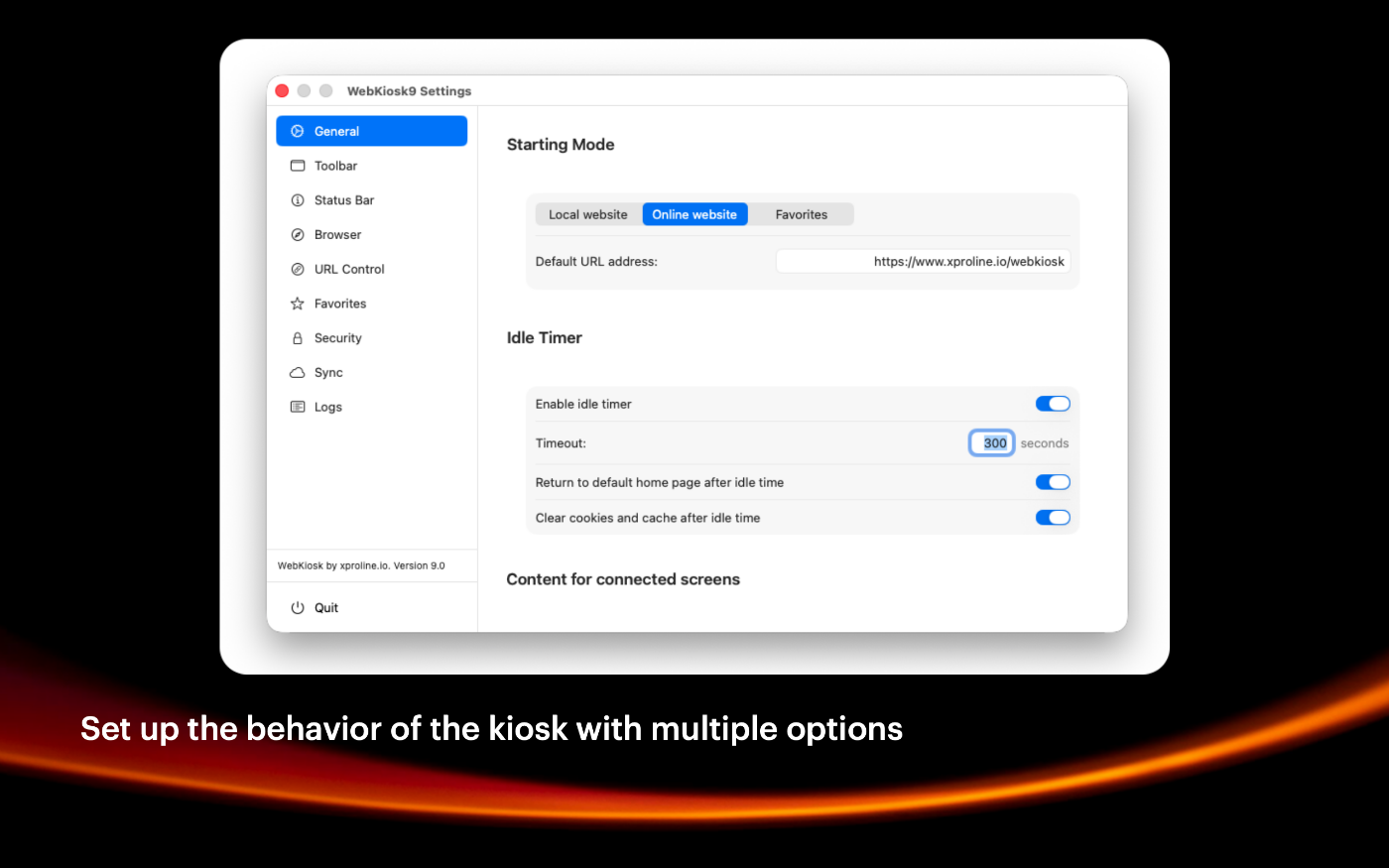Screen dimensions: 1389x868
Task: Click the Timeout seconds input box
Action: pos(991,443)
